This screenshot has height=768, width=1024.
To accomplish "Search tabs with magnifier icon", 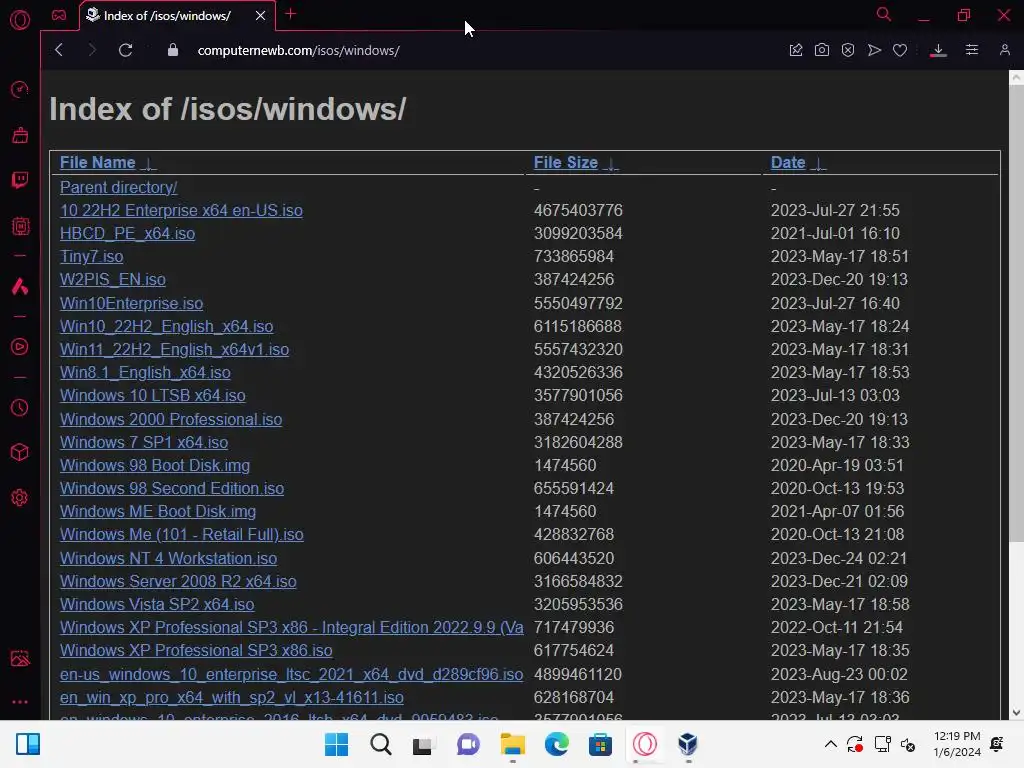I will click(x=884, y=14).
